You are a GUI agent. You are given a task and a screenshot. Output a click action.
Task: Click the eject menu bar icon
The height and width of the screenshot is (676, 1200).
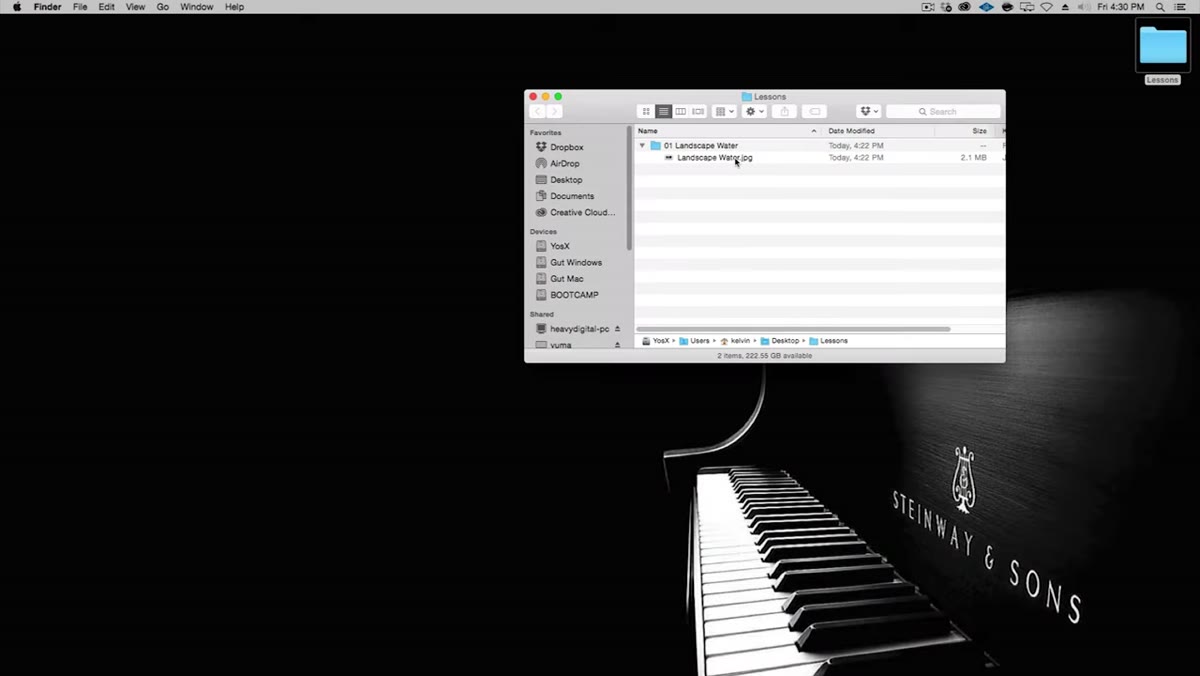(1065, 7)
